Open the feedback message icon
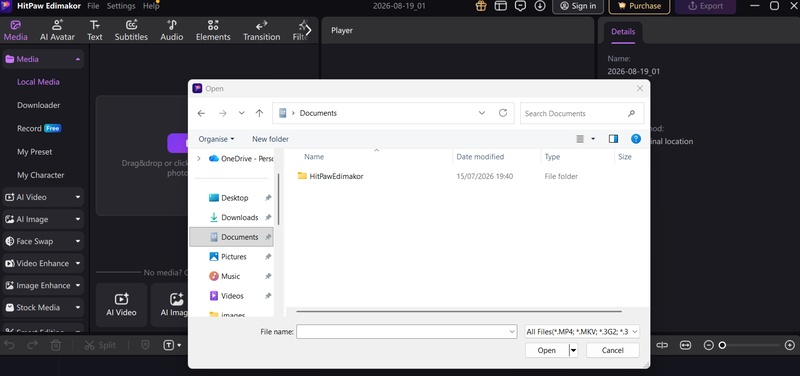Screen dimensions: 800x376 click(x=520, y=6)
